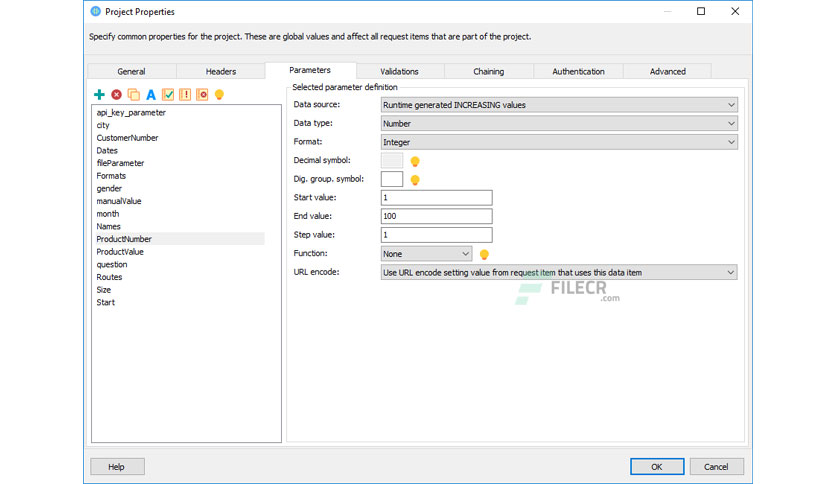The height and width of the screenshot is (484, 836).
Task: Click the End value field containing 100
Action: 437,216
